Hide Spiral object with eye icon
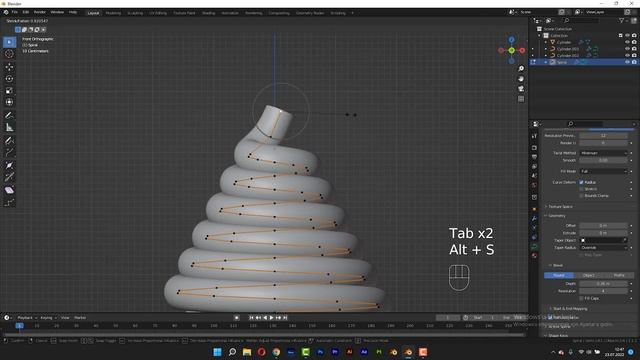640x360 pixels. tap(627, 62)
